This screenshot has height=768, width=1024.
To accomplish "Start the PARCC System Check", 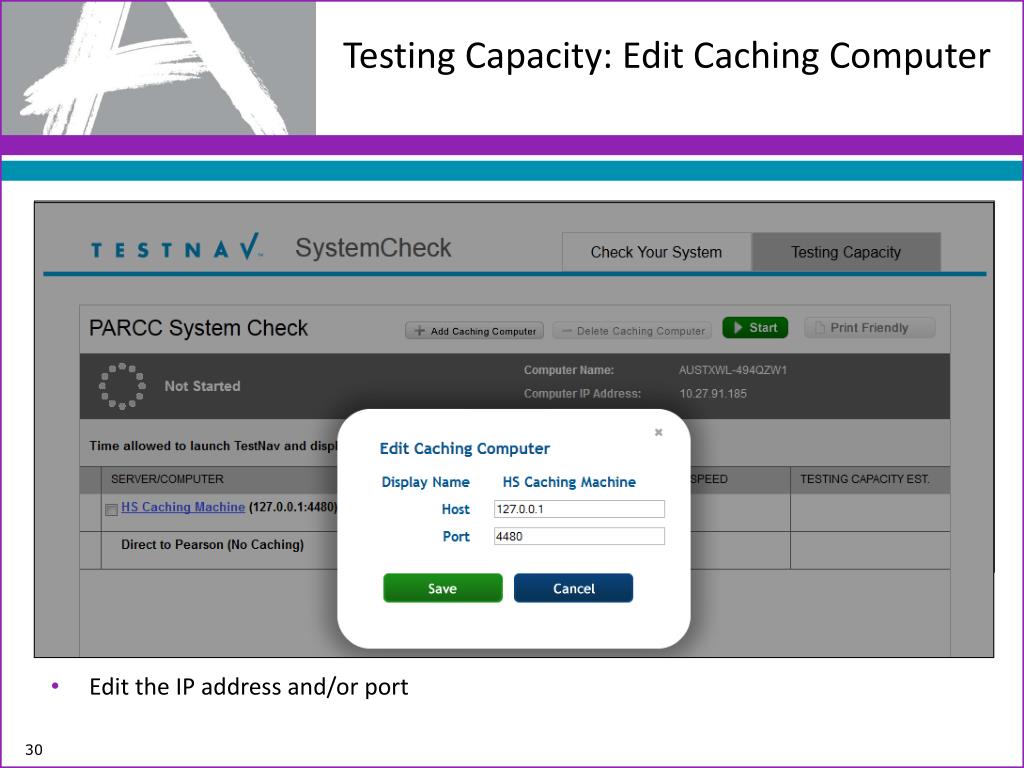I will tap(755, 328).
